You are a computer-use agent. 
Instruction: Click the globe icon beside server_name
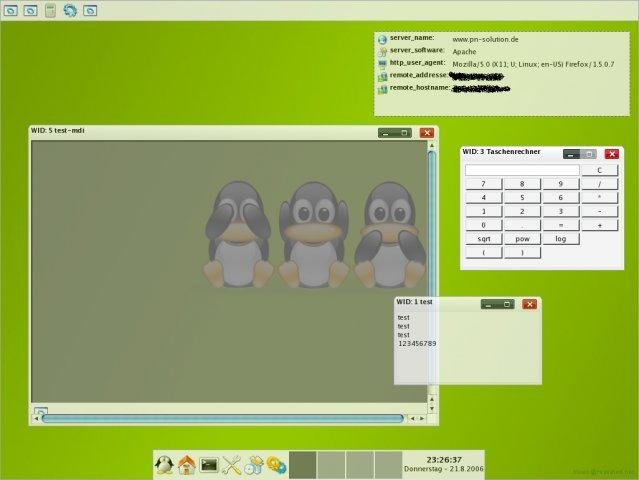coord(382,40)
